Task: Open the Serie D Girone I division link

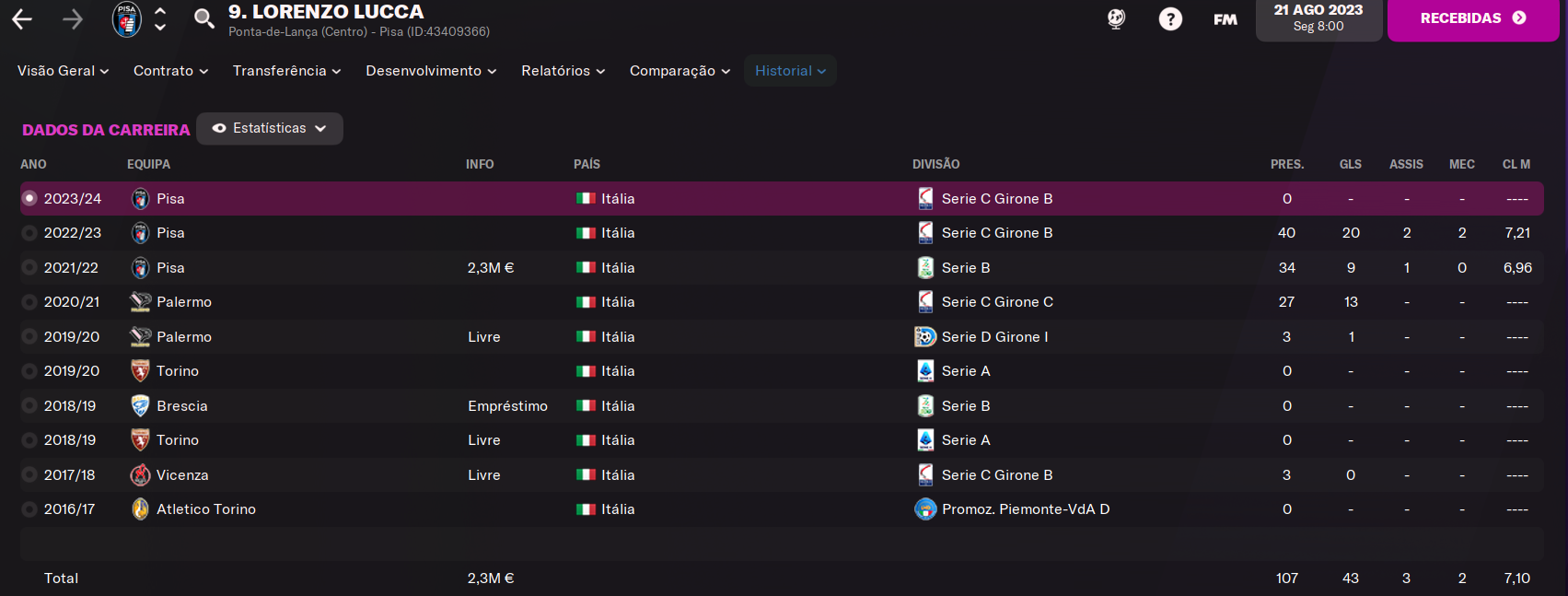Action: coord(994,337)
